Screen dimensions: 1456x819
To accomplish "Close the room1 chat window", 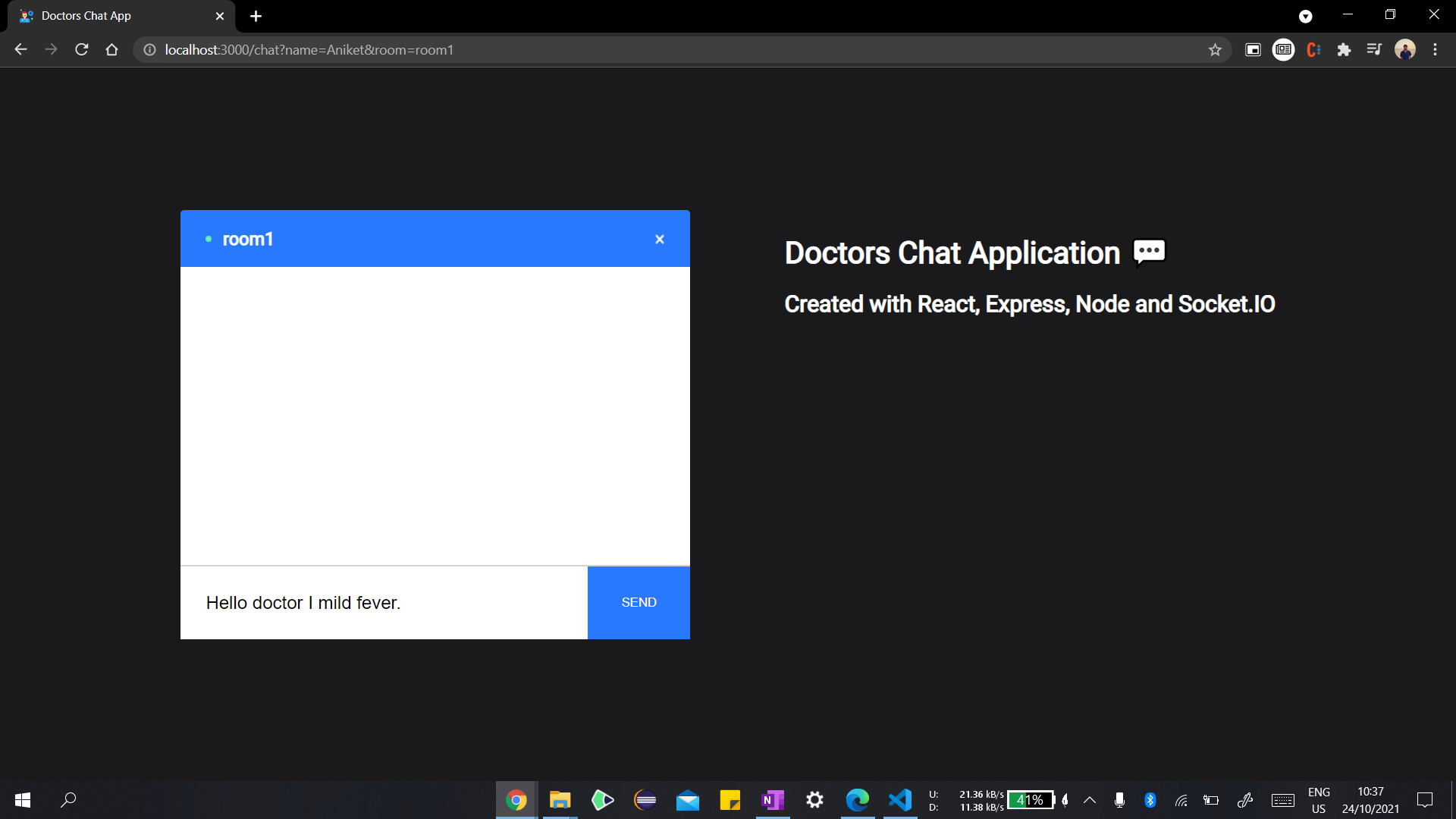I will [x=659, y=240].
